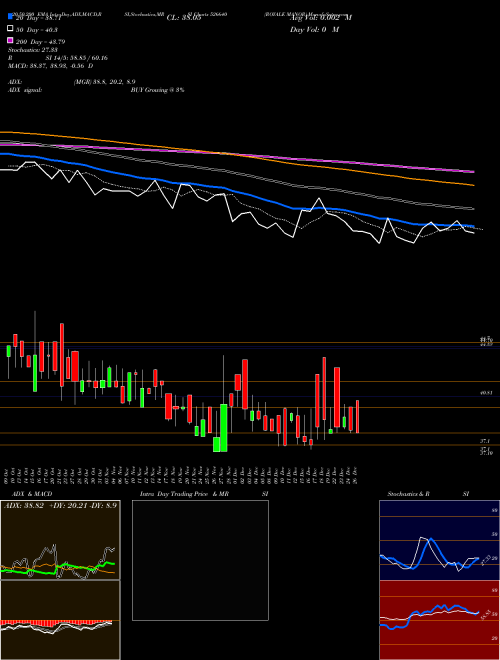Image resolution: width=500 pixels, height=660 pixels.
Task: Click the ADX (MGR) 38.8, 20.2, 8.9 values
Action: click(x=104, y=82)
